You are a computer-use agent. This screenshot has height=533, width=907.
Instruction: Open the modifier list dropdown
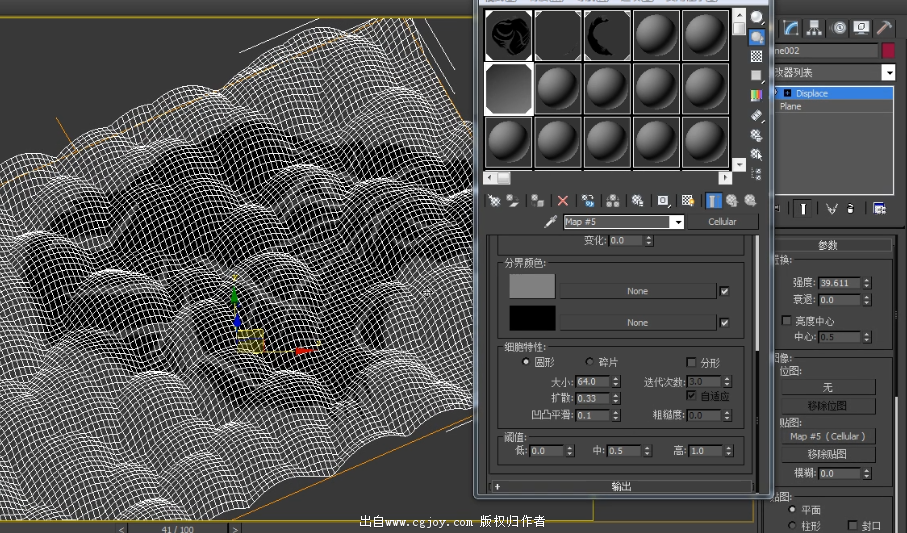coord(887,73)
